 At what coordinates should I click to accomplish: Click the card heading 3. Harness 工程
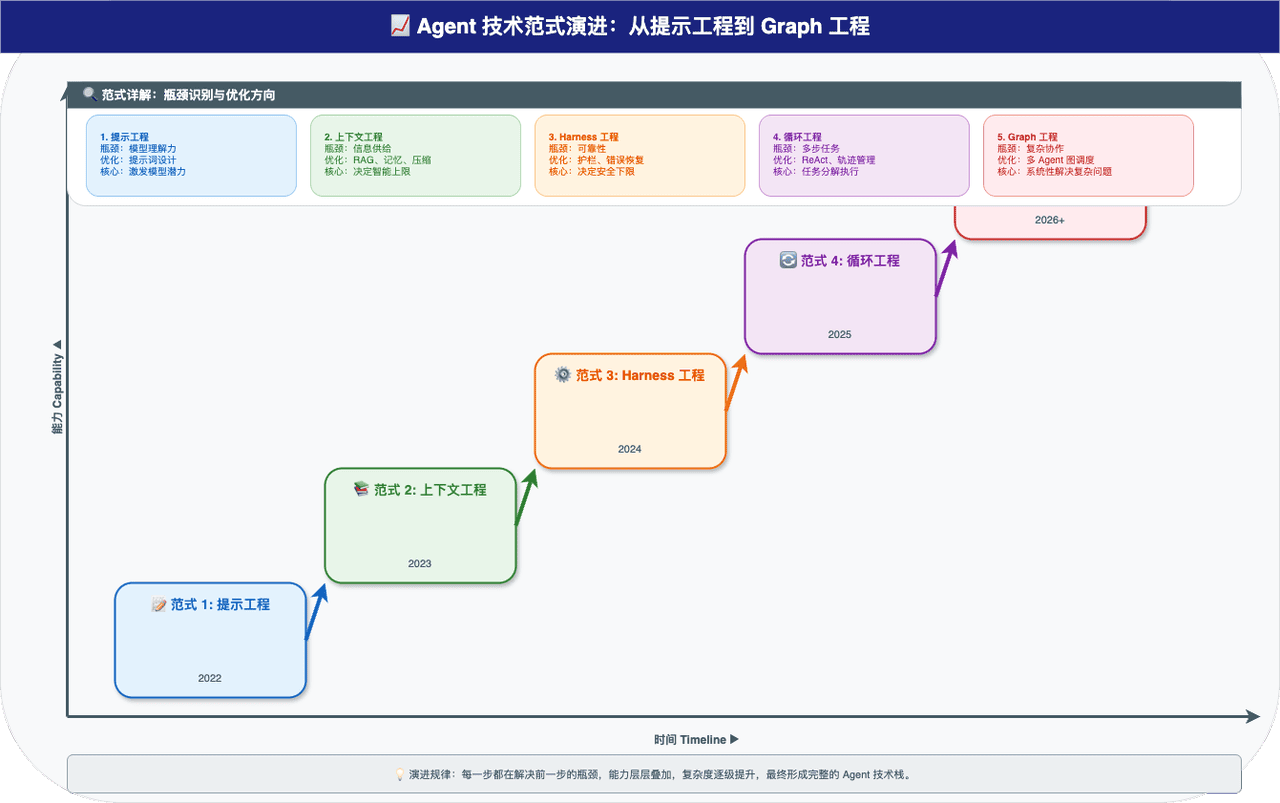click(x=583, y=137)
